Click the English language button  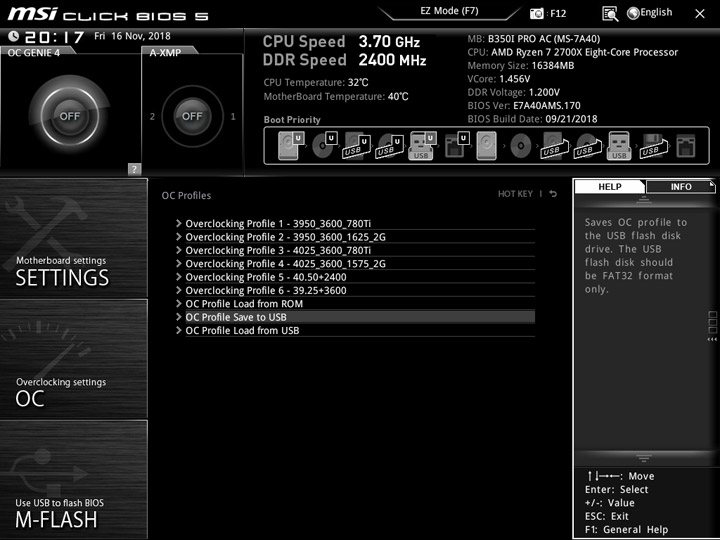656,12
